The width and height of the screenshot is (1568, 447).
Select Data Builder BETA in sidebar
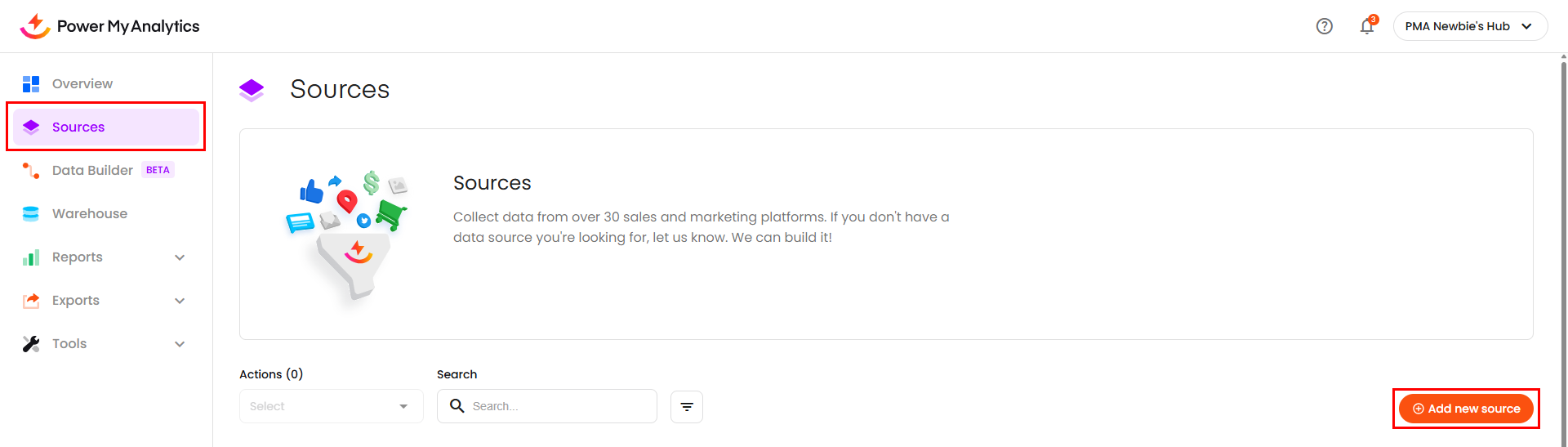click(92, 171)
